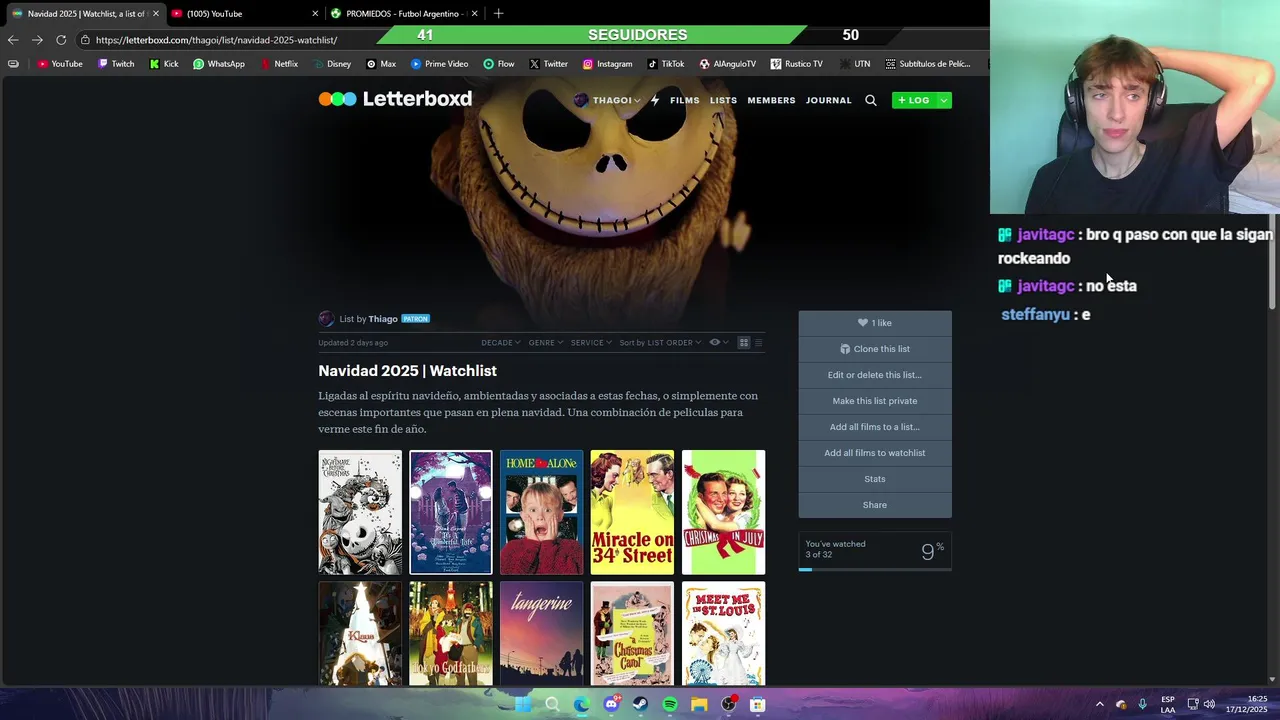Switch to detailed list view
Screen dimensions: 1280x720
(x=758, y=343)
